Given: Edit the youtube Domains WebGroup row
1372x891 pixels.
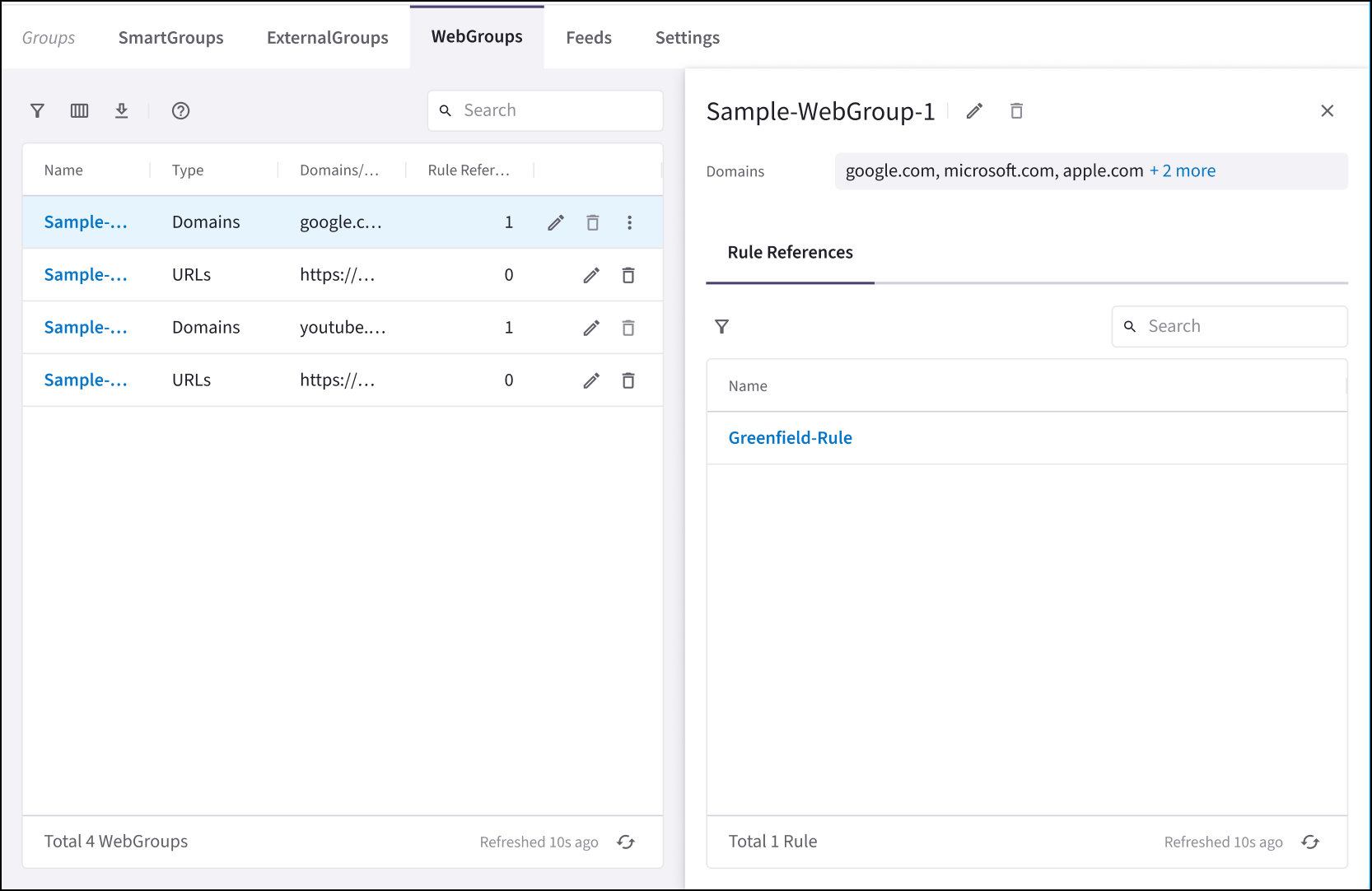Looking at the screenshot, I should [x=590, y=327].
